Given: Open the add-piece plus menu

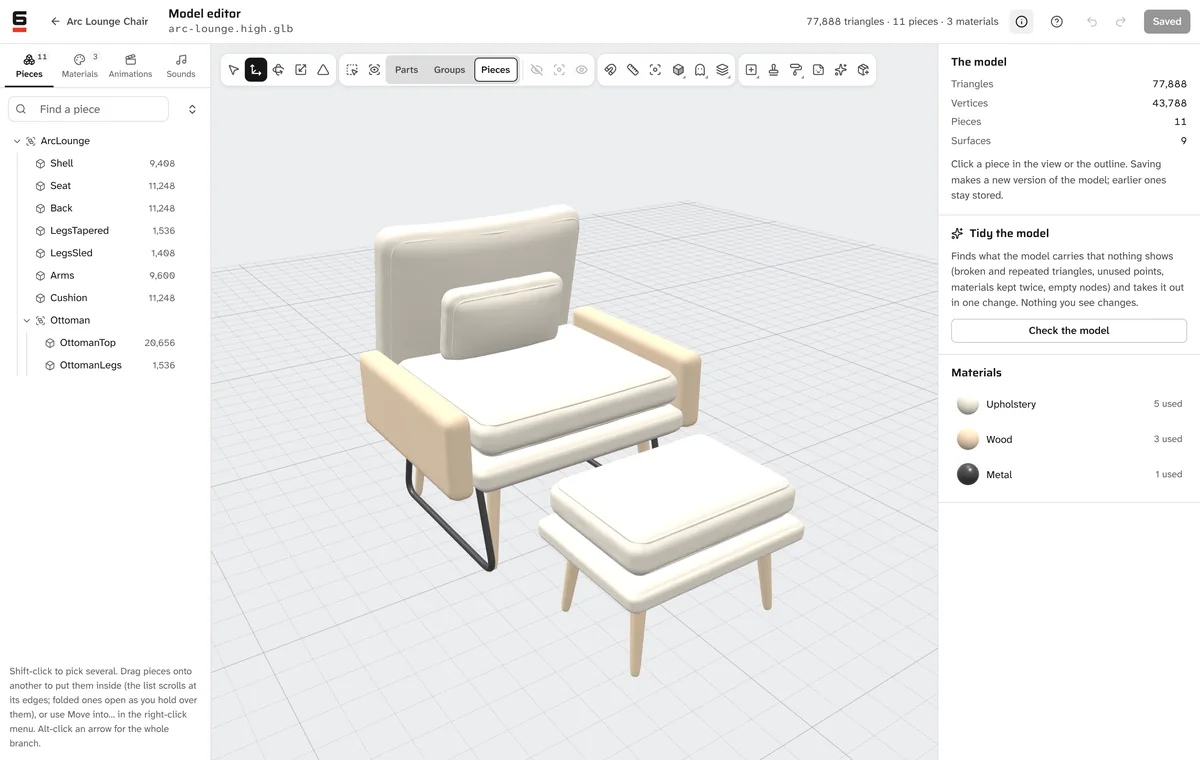Looking at the screenshot, I should pyautogui.click(x=751, y=70).
